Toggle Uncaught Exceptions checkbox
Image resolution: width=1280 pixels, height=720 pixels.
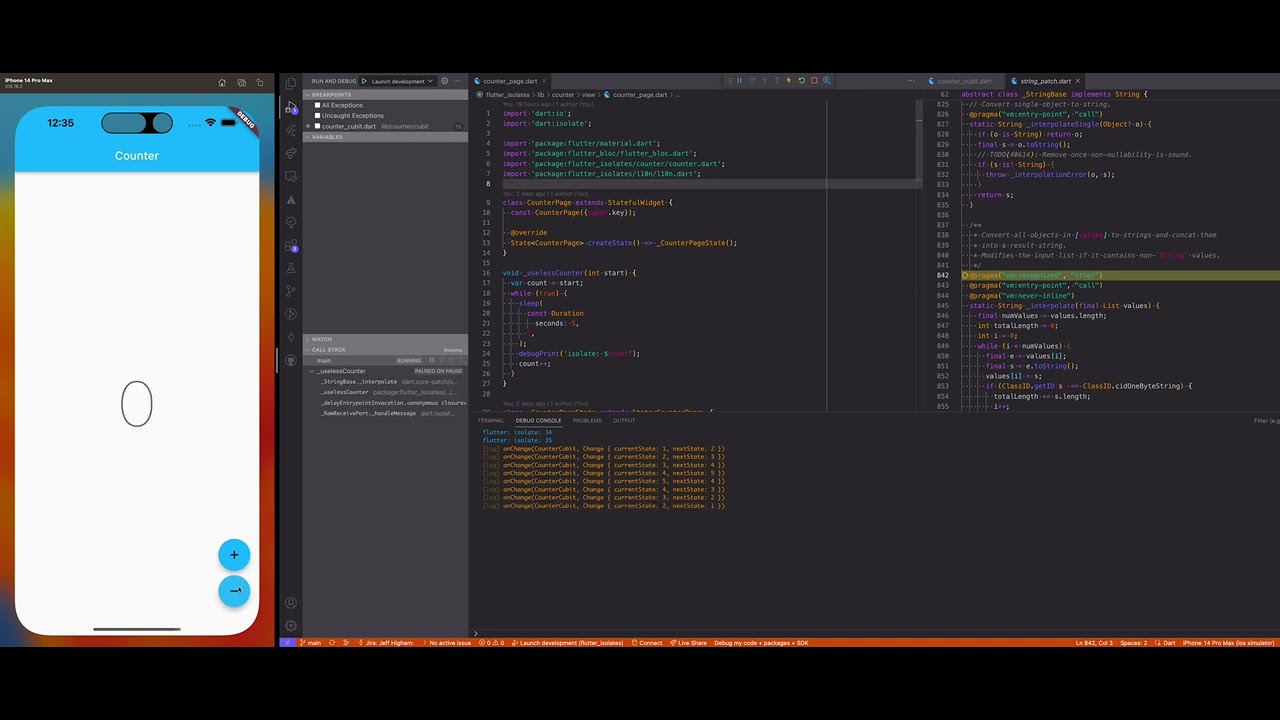(x=317, y=115)
